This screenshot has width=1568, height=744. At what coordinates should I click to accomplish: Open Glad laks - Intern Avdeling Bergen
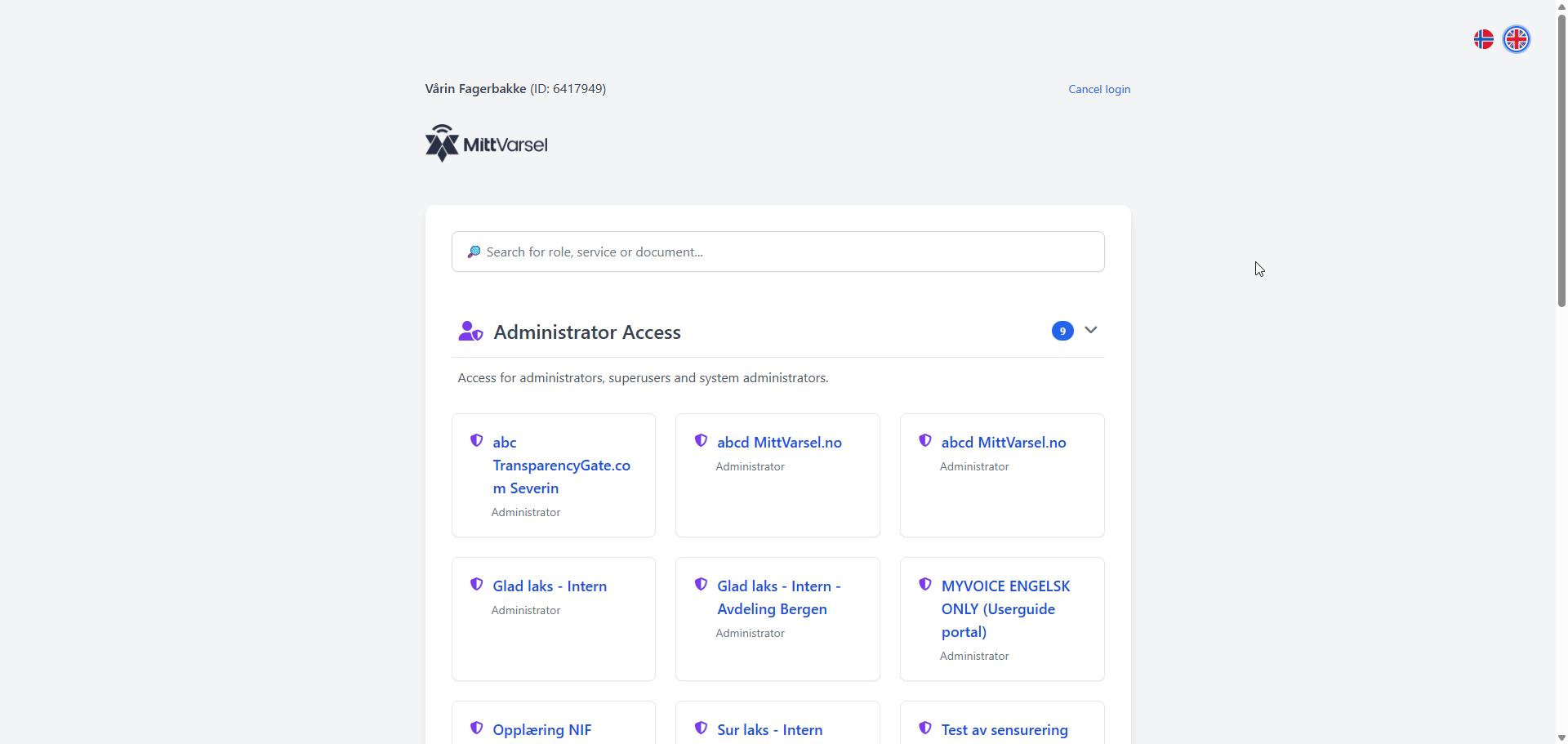(x=777, y=597)
